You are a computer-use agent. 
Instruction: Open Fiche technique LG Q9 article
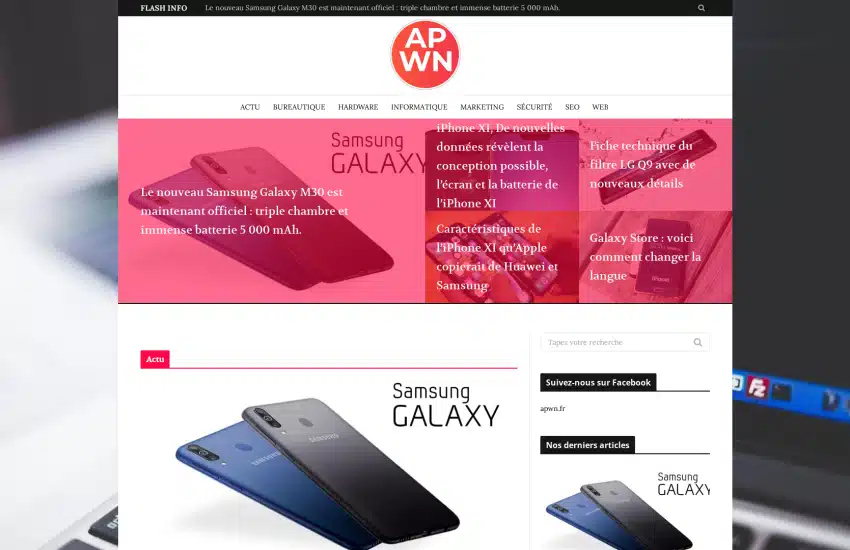pos(642,165)
